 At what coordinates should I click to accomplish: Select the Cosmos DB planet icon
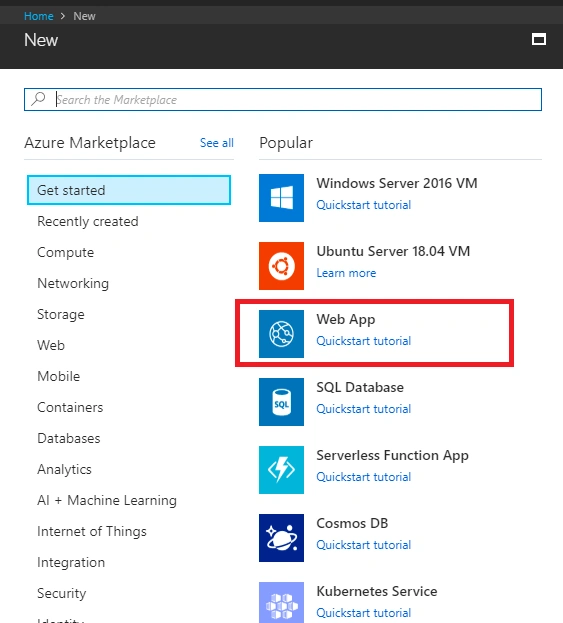pyautogui.click(x=281, y=538)
